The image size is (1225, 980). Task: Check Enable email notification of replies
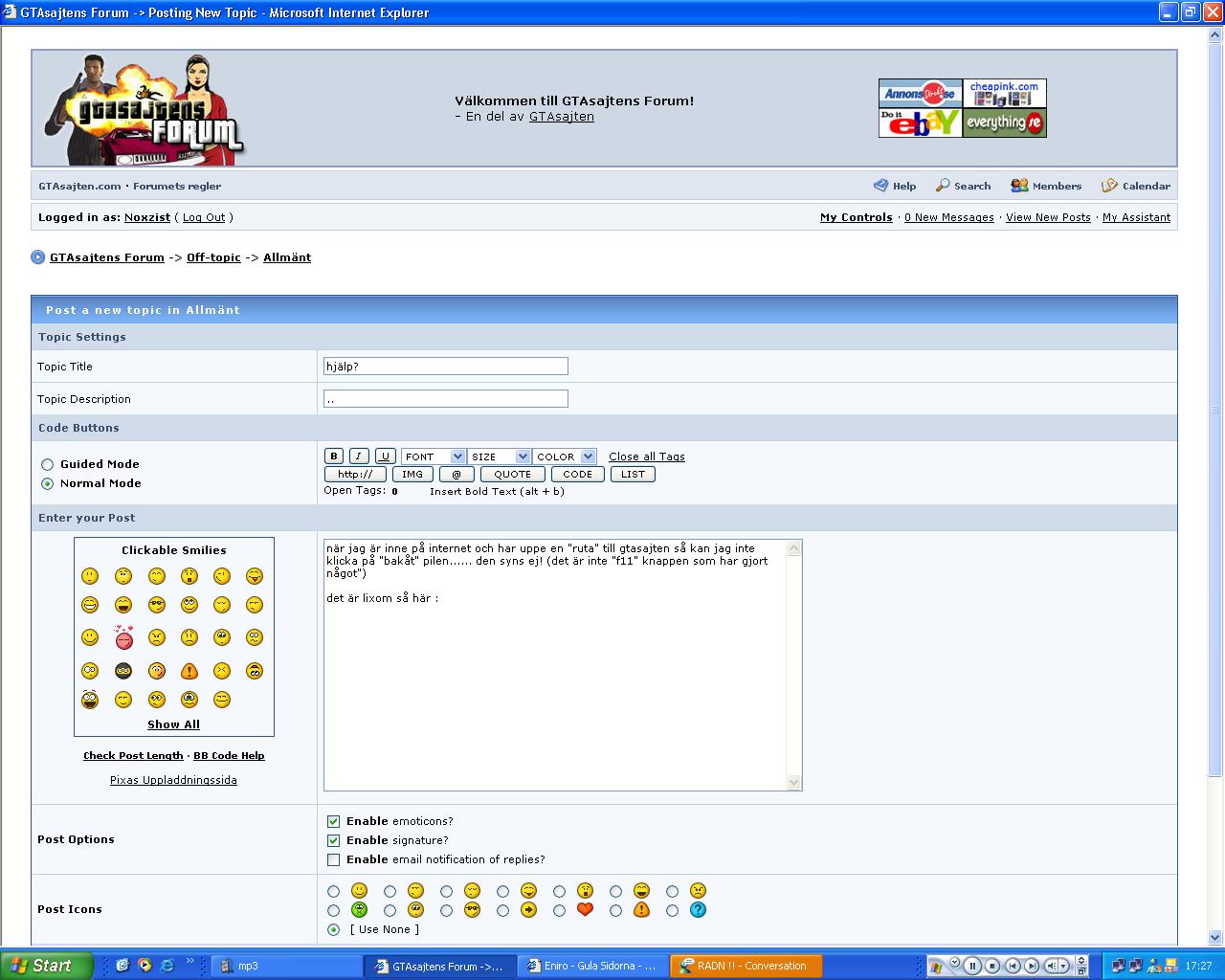(x=333, y=859)
